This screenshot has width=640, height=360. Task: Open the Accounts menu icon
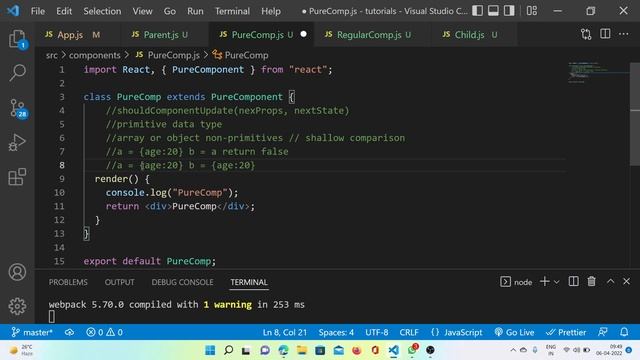[x=17, y=272]
